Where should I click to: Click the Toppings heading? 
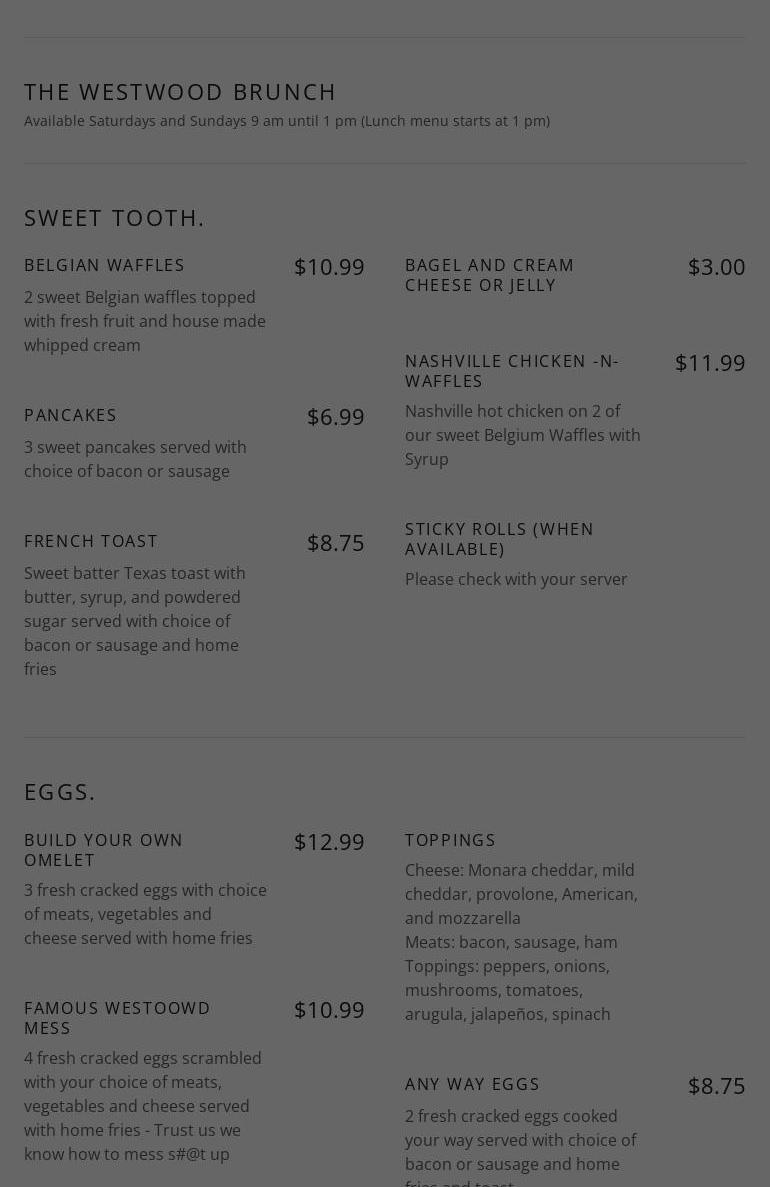450,840
